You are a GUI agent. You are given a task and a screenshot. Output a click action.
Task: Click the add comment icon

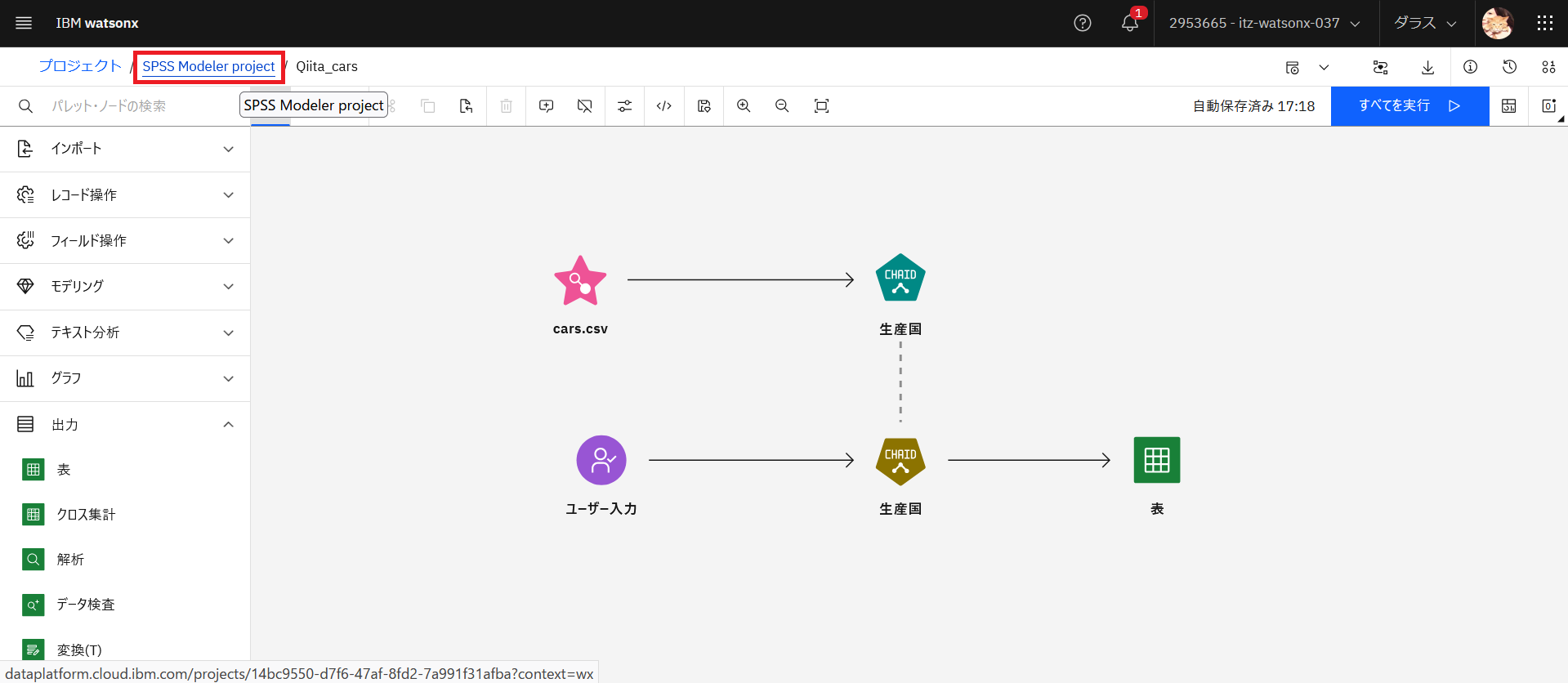[x=546, y=106]
